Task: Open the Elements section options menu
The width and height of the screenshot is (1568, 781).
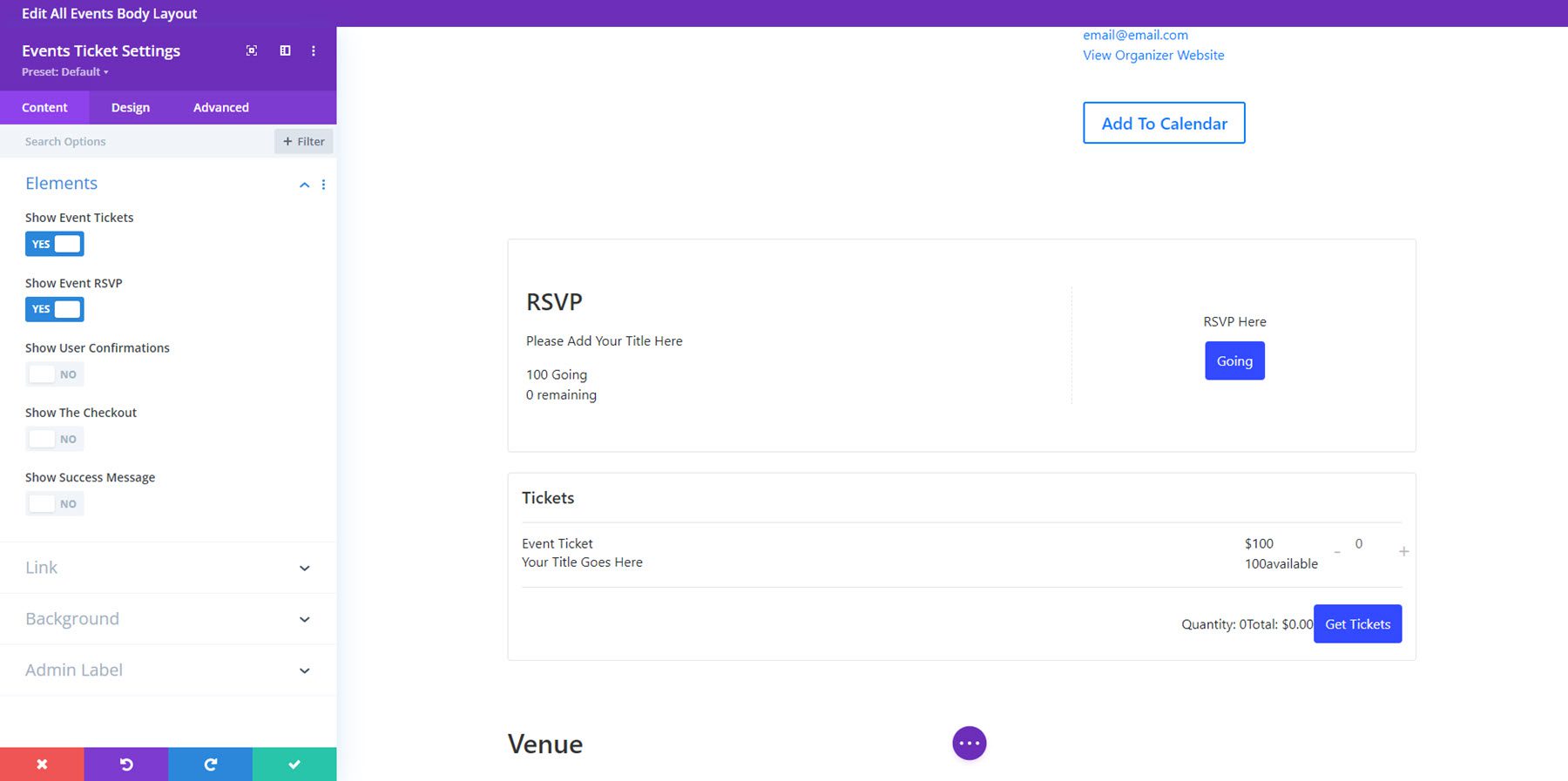Action: pyautogui.click(x=323, y=185)
